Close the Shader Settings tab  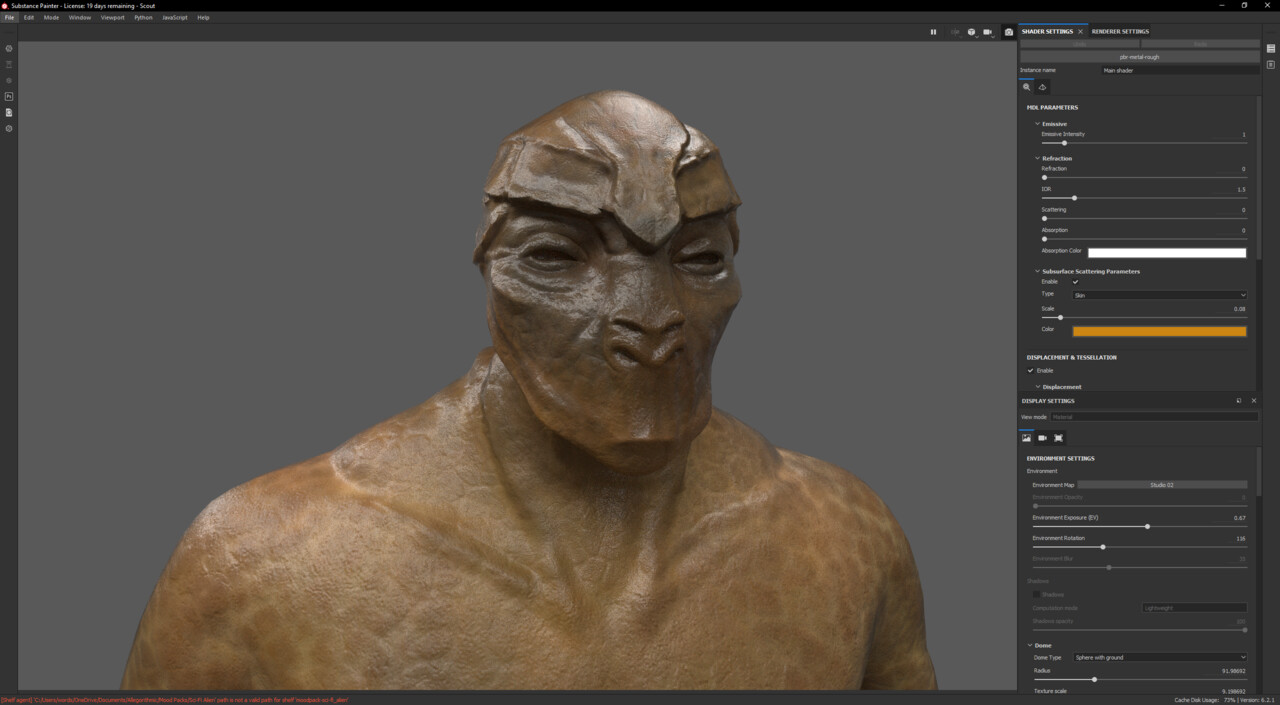point(1080,32)
